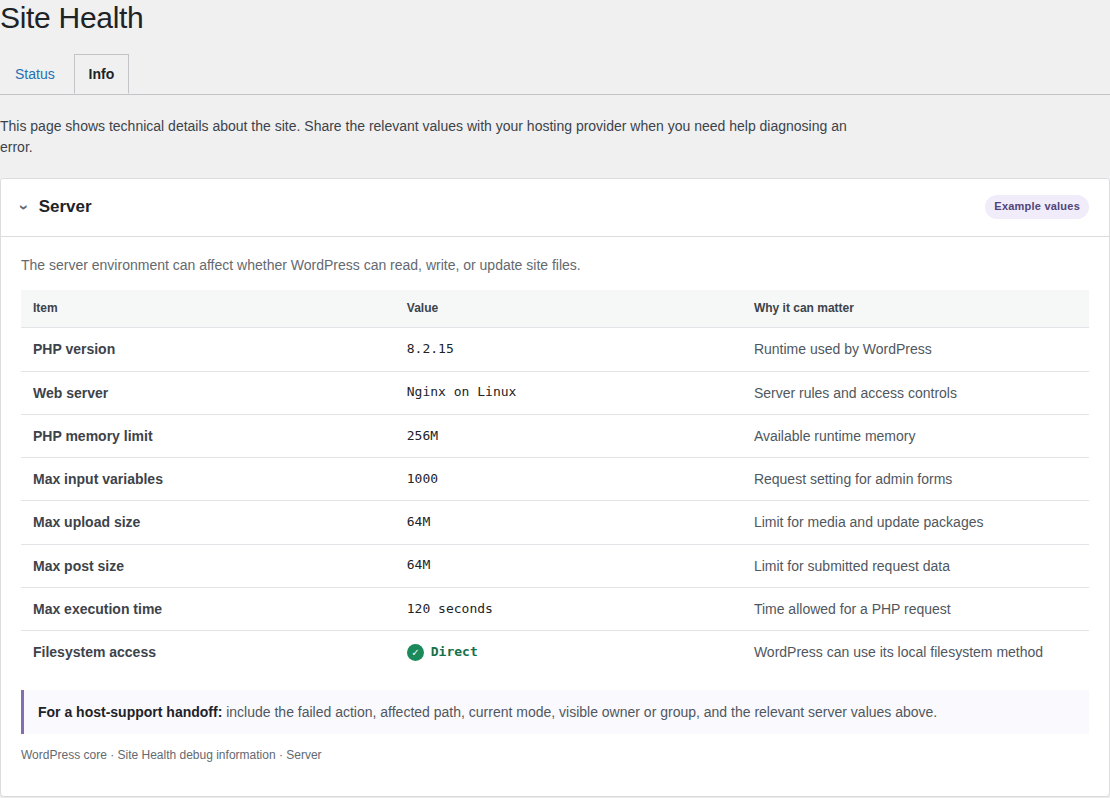Select the 120 seconds value
The height and width of the screenshot is (798, 1110).
pos(449,609)
